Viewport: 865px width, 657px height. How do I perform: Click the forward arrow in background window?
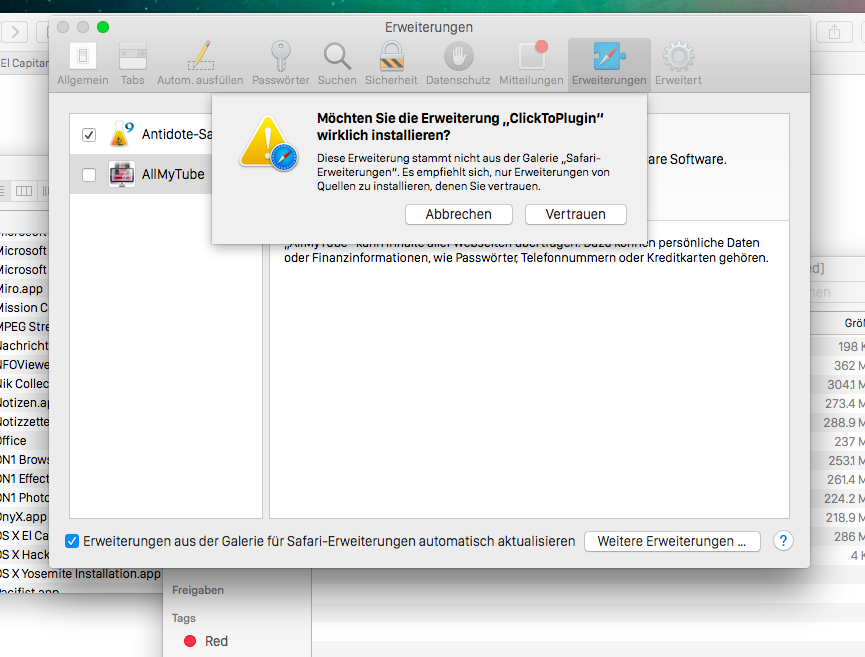click(x=15, y=32)
